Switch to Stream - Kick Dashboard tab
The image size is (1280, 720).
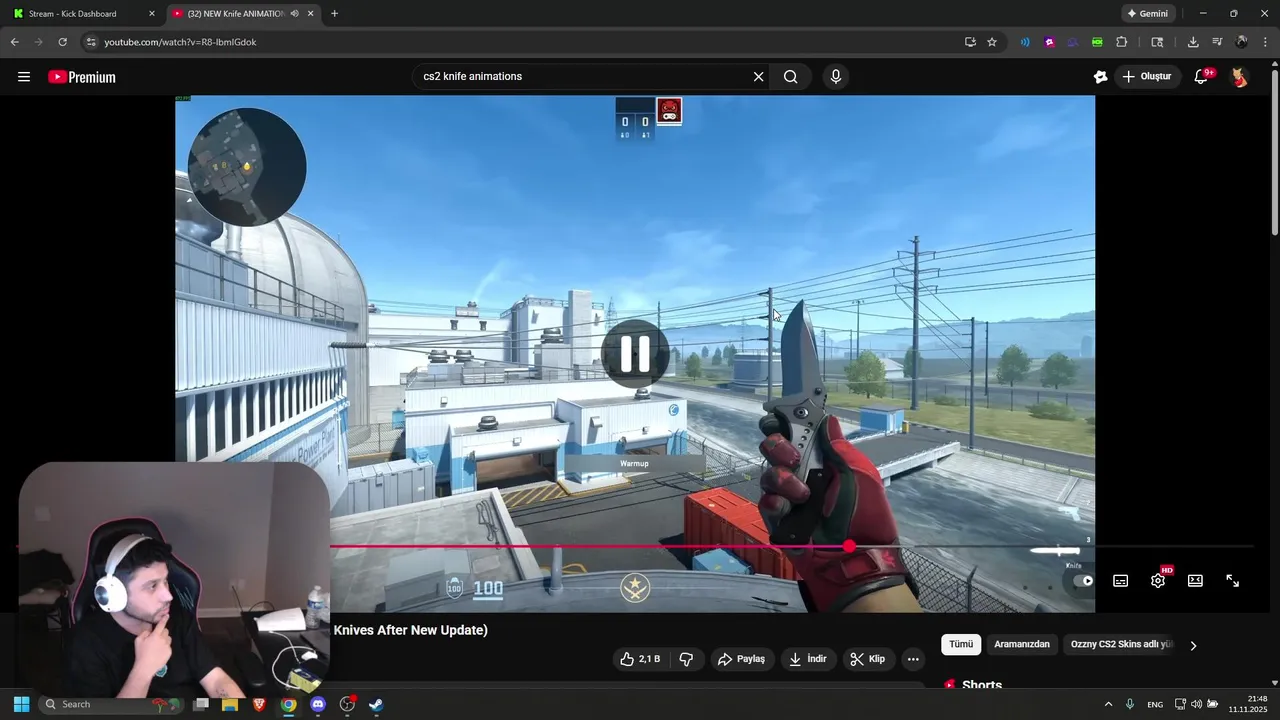75,14
